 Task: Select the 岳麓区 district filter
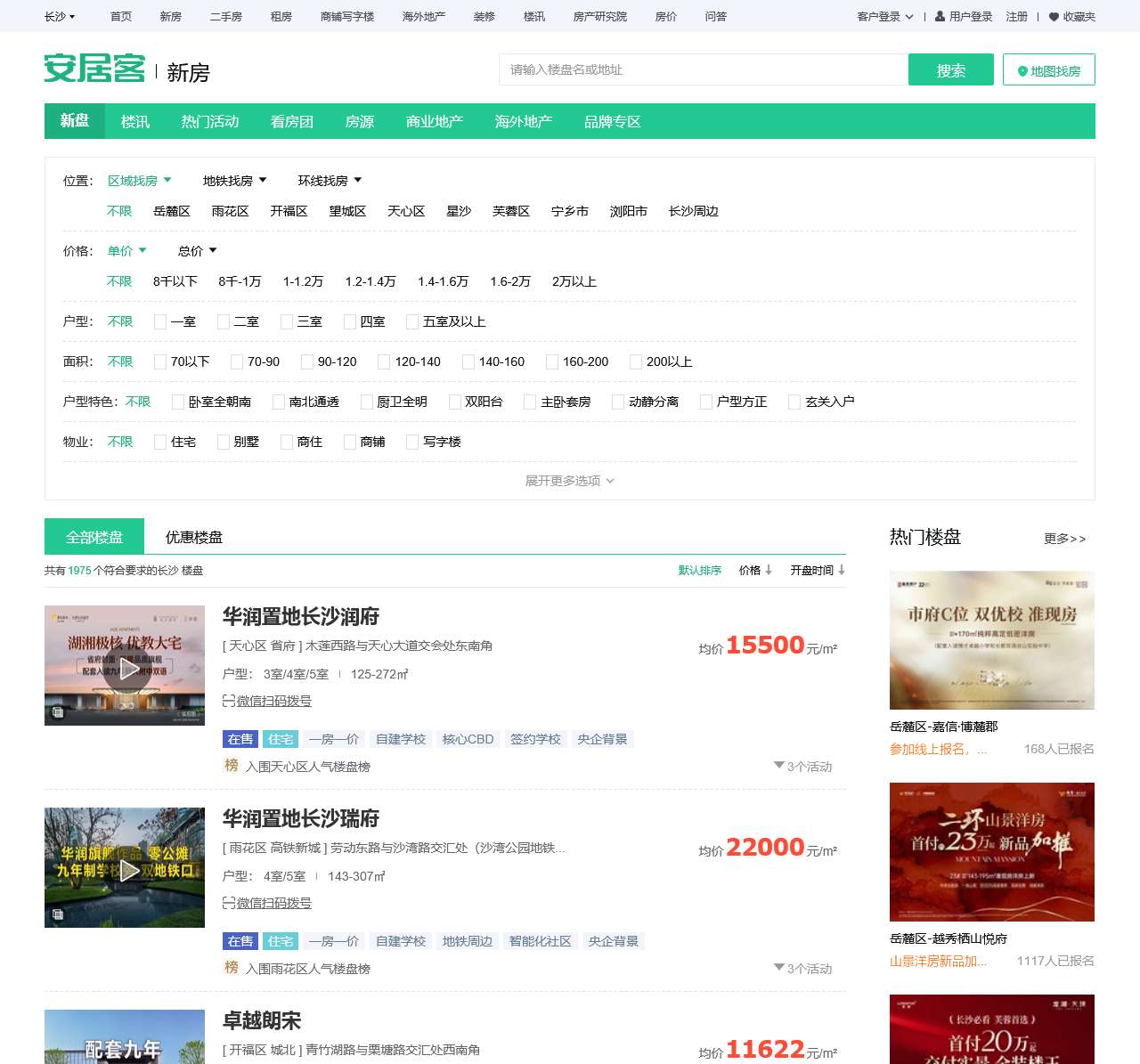point(172,211)
